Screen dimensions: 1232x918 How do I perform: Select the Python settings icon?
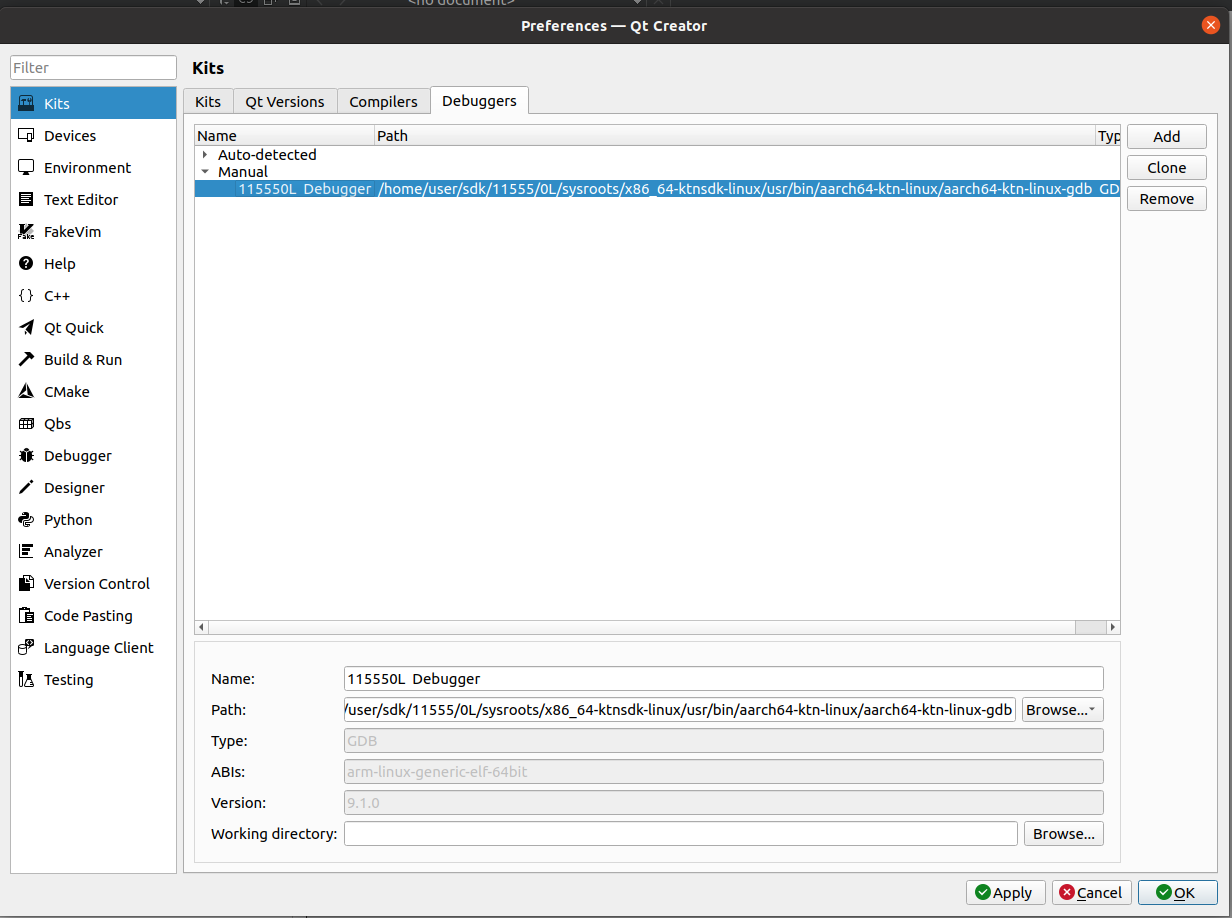tap(26, 520)
